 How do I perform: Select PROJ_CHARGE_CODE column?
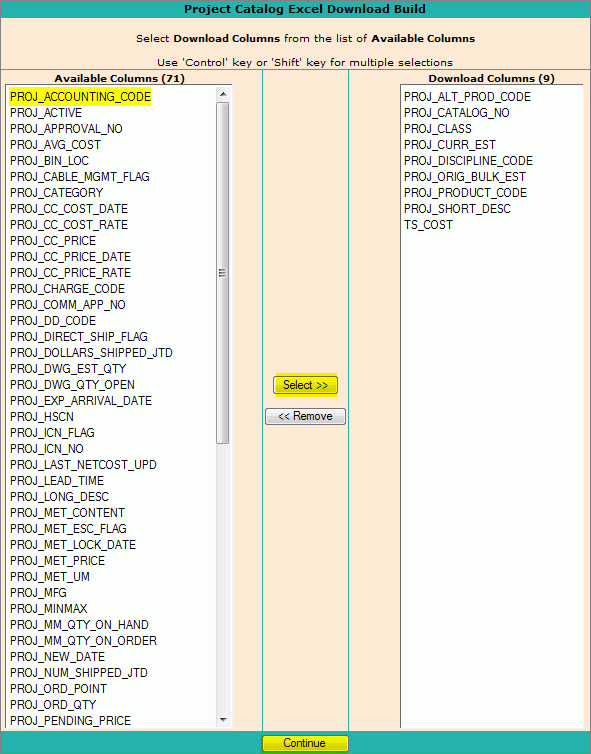point(67,289)
